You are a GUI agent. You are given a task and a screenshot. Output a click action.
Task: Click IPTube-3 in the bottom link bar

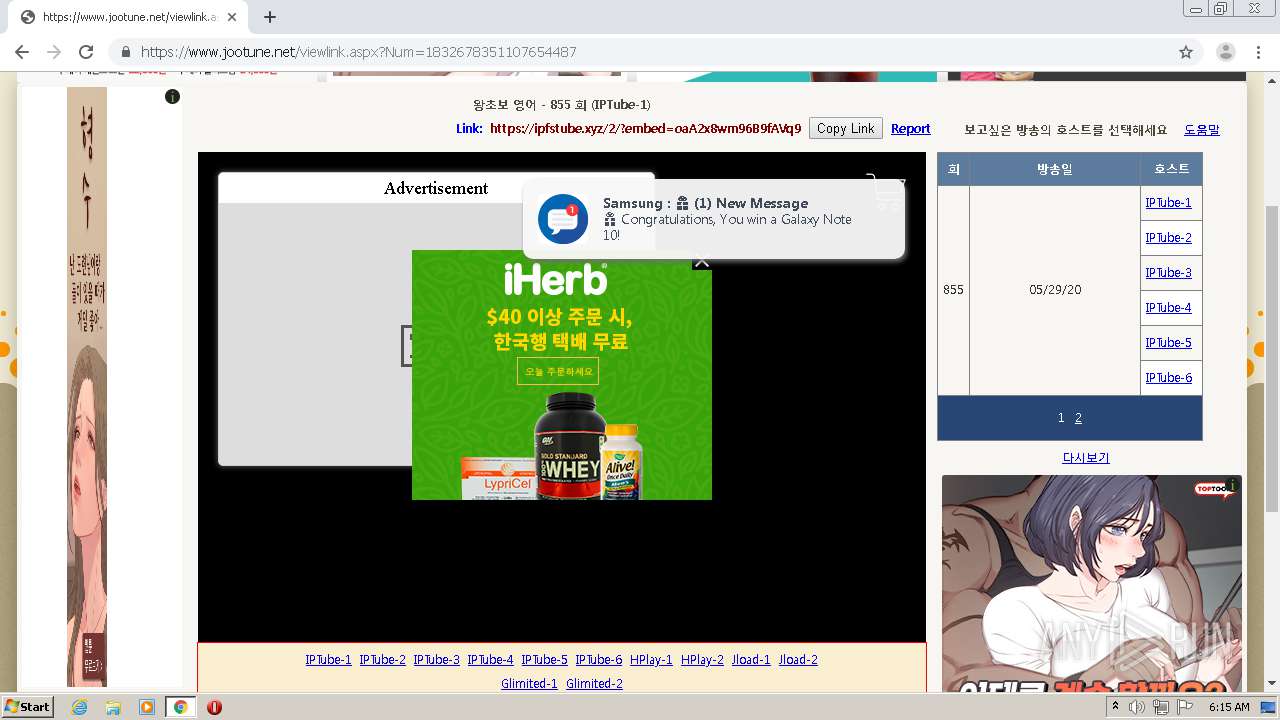point(436,660)
